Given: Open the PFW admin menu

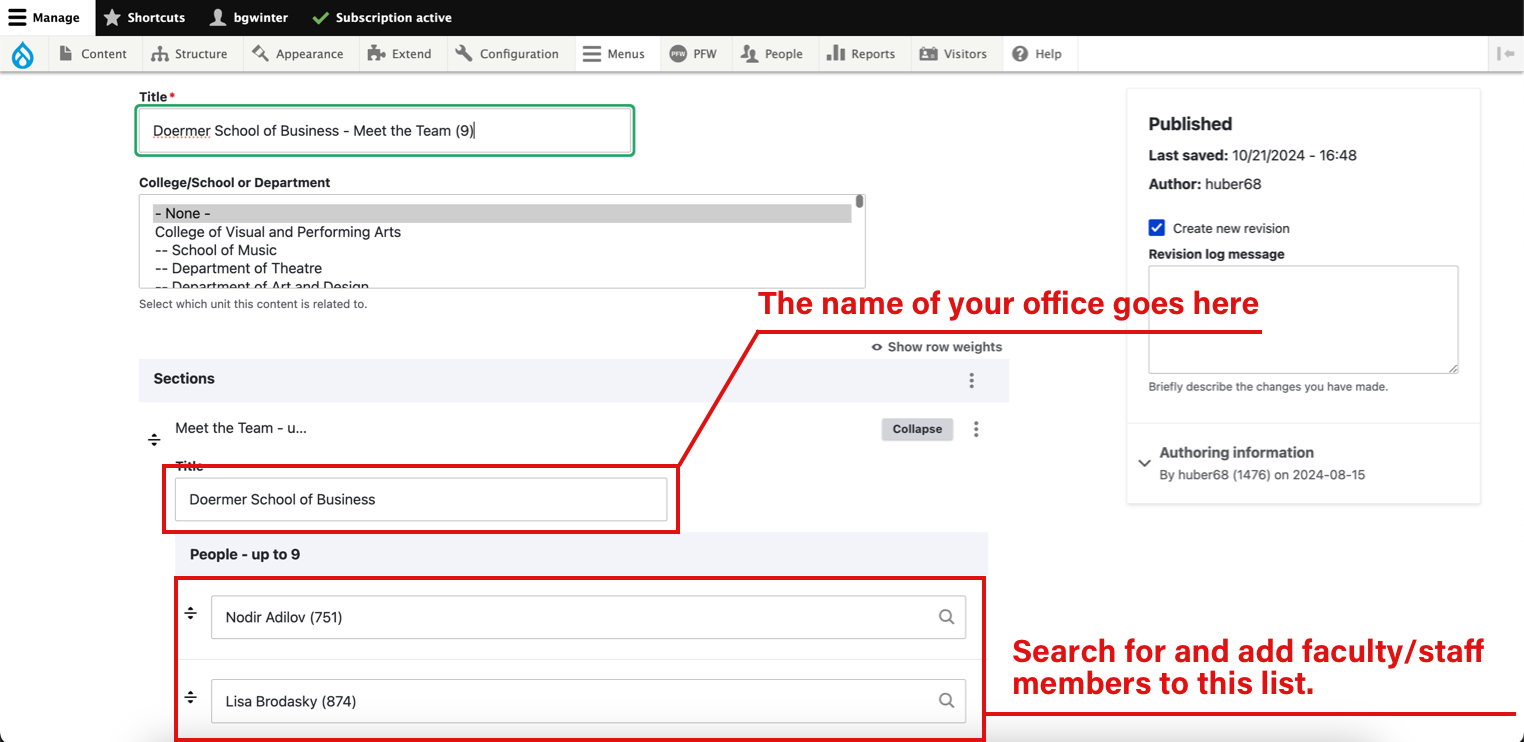Looking at the screenshot, I should coord(694,54).
